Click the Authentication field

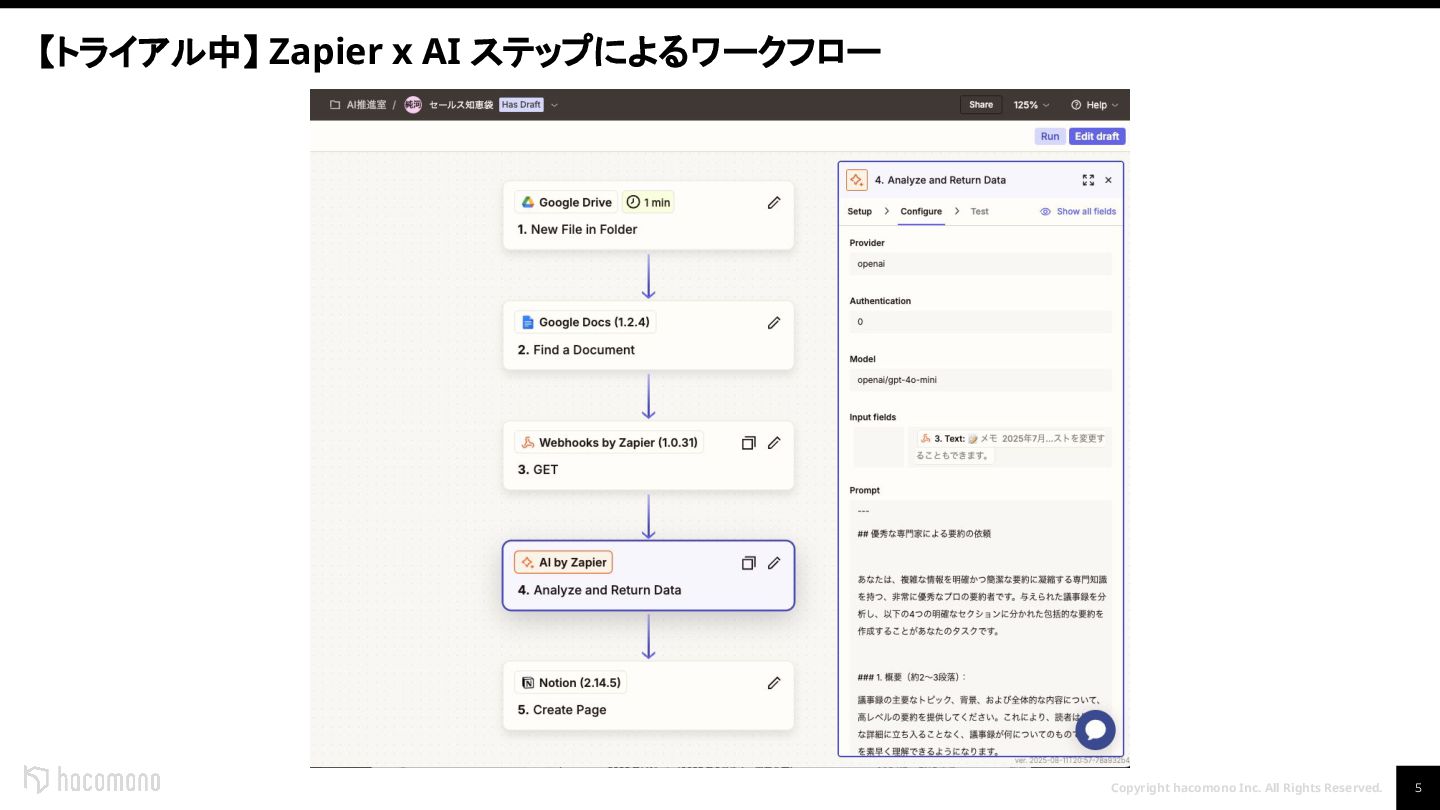pyautogui.click(x=980, y=322)
